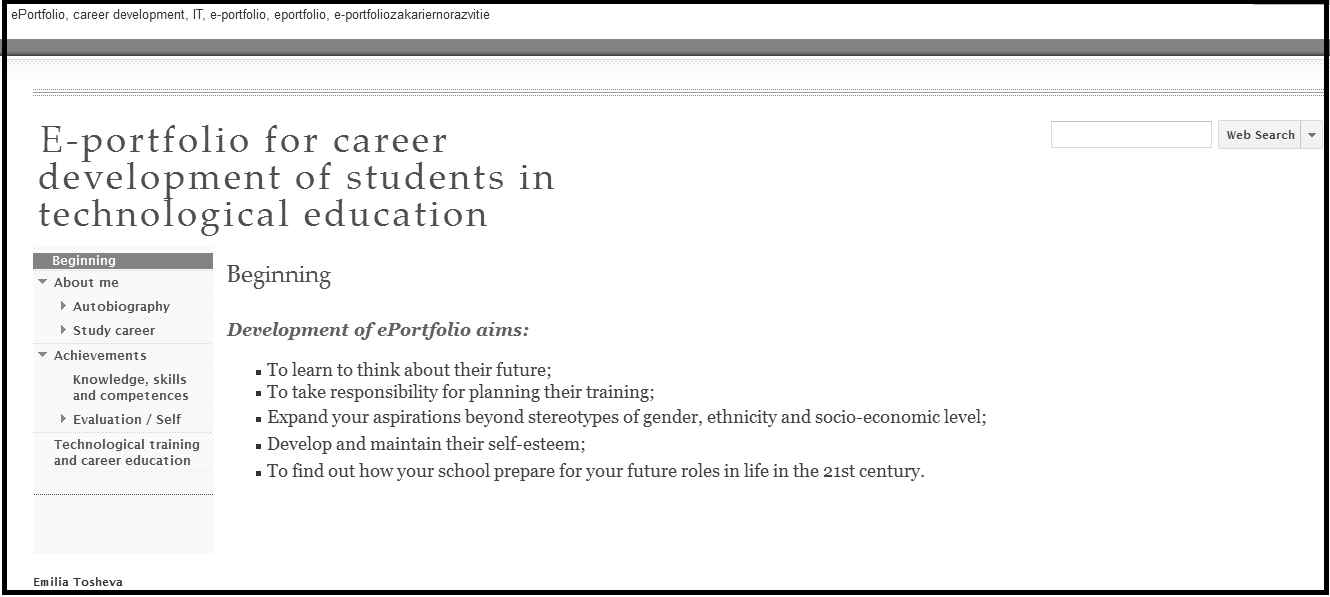Click the Web Search button
The image size is (1330, 597).
1260,135
